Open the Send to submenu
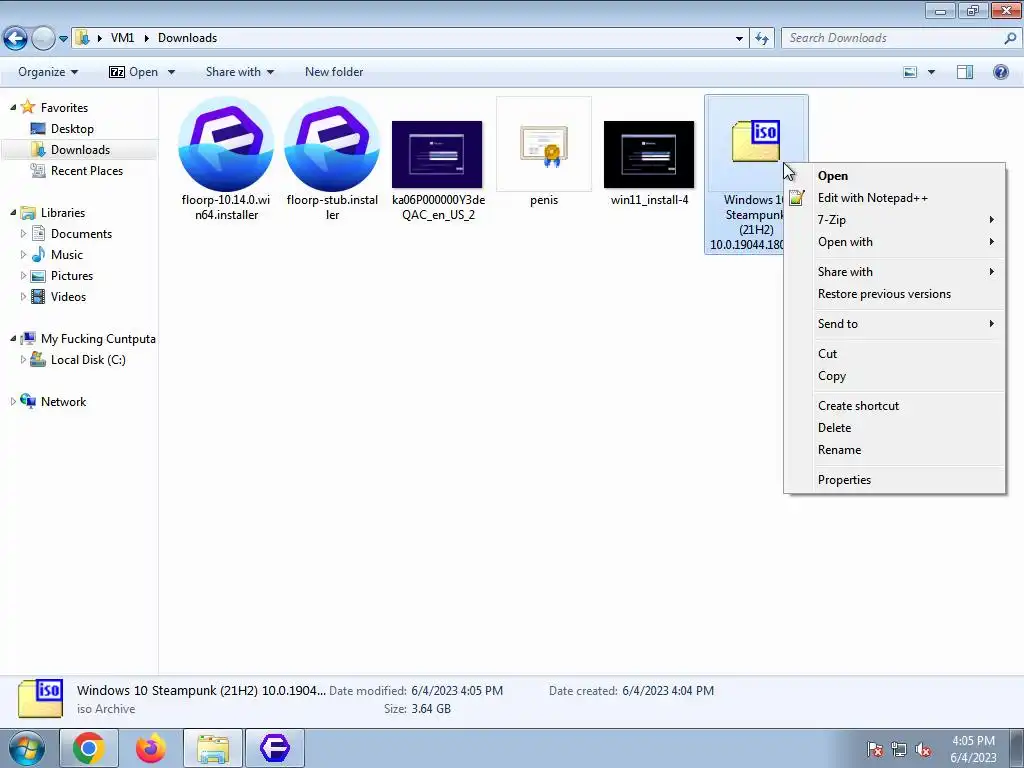Viewport: 1024px width, 768px height. click(x=895, y=324)
